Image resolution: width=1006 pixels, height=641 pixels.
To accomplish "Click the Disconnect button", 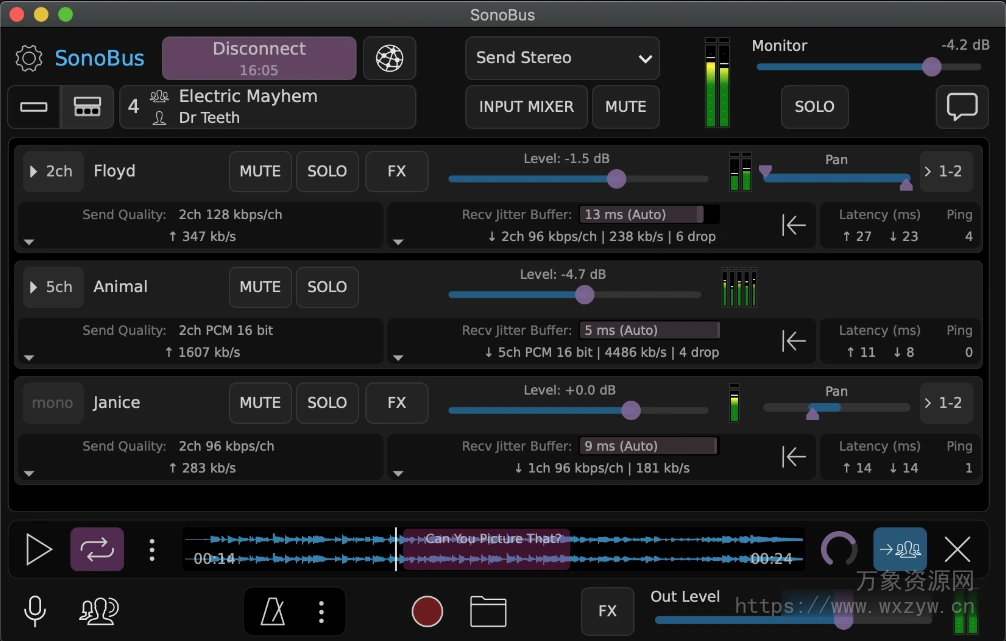I will point(258,58).
